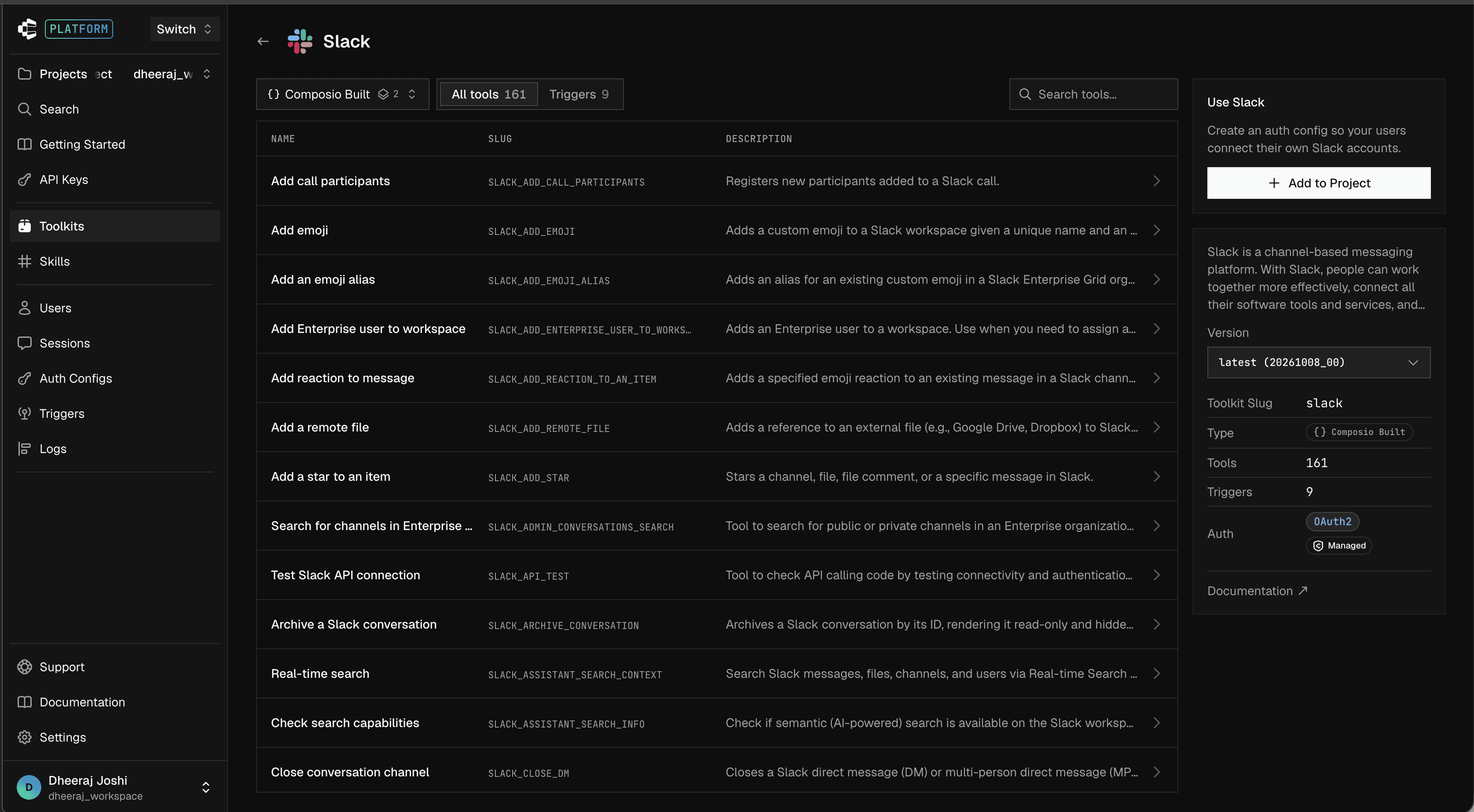Viewport: 1474px width, 812px height.
Task: Open the Version latest dropdown
Action: 1318,362
